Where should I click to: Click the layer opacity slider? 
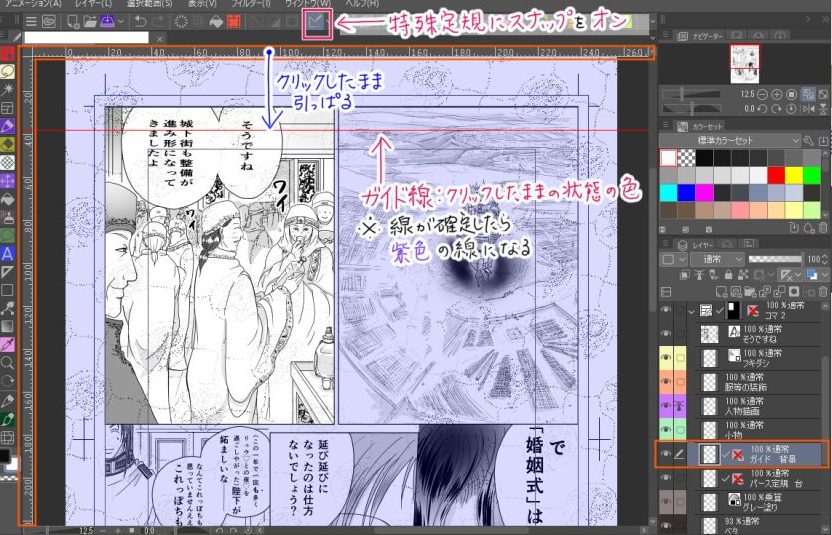pyautogui.click(x=775, y=259)
